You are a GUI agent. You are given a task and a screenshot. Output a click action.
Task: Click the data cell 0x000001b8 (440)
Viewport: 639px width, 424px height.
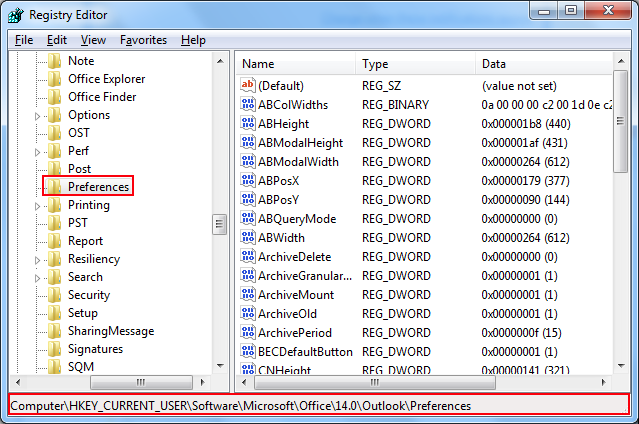tap(526, 124)
